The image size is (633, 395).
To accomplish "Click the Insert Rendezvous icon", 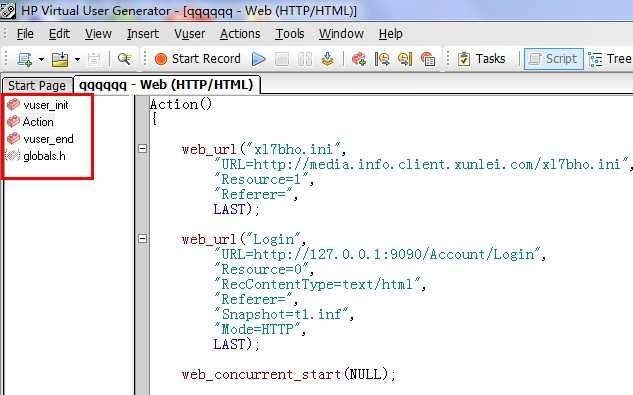I will (428, 59).
